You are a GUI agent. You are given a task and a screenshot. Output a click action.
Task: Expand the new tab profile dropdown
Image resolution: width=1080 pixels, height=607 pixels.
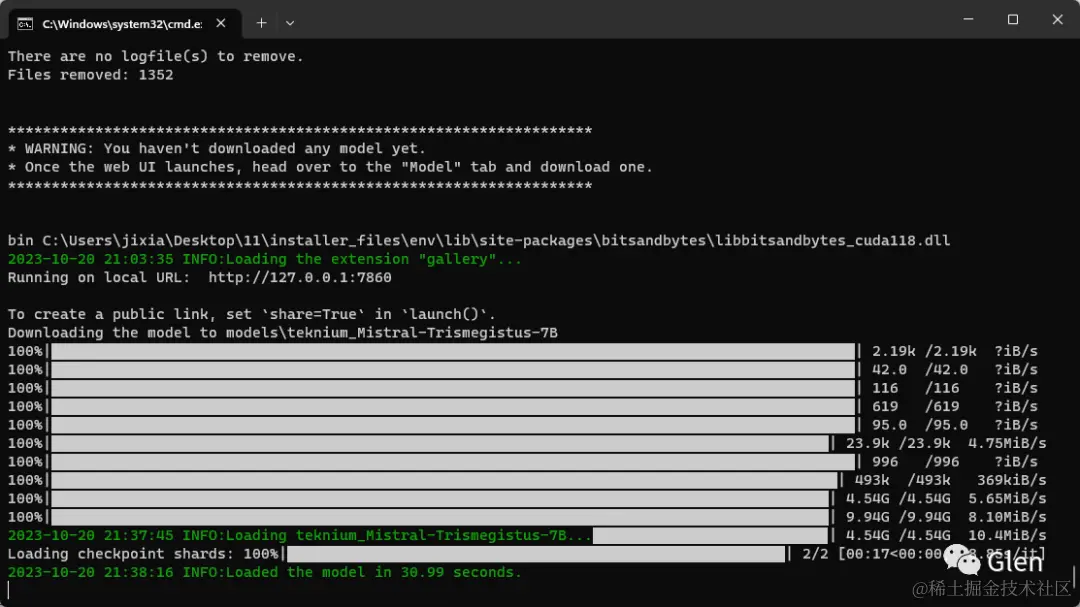(290, 23)
